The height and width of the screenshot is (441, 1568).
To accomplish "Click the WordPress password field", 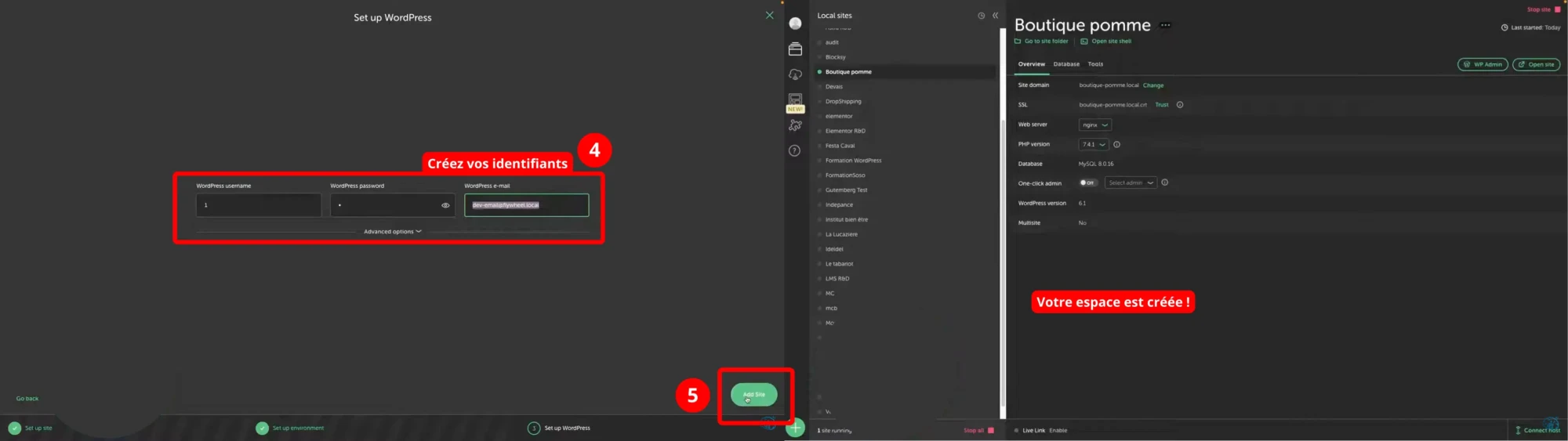I will [x=392, y=205].
